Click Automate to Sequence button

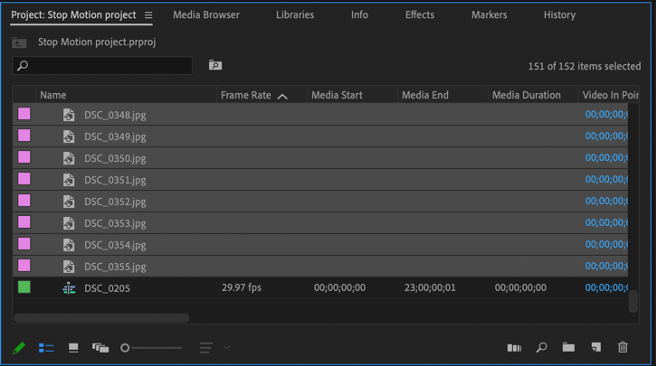point(514,348)
